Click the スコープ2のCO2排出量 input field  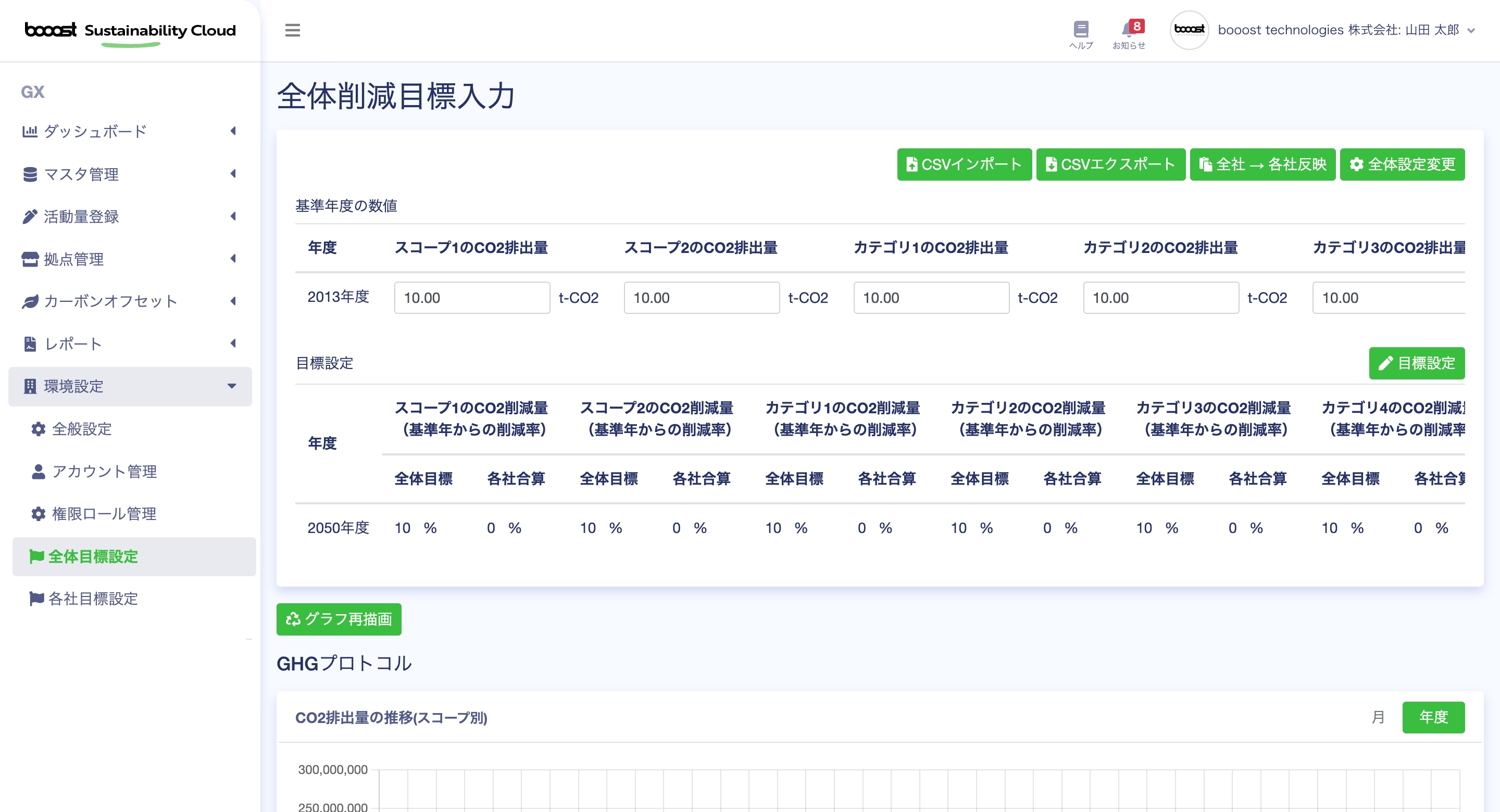(x=702, y=298)
